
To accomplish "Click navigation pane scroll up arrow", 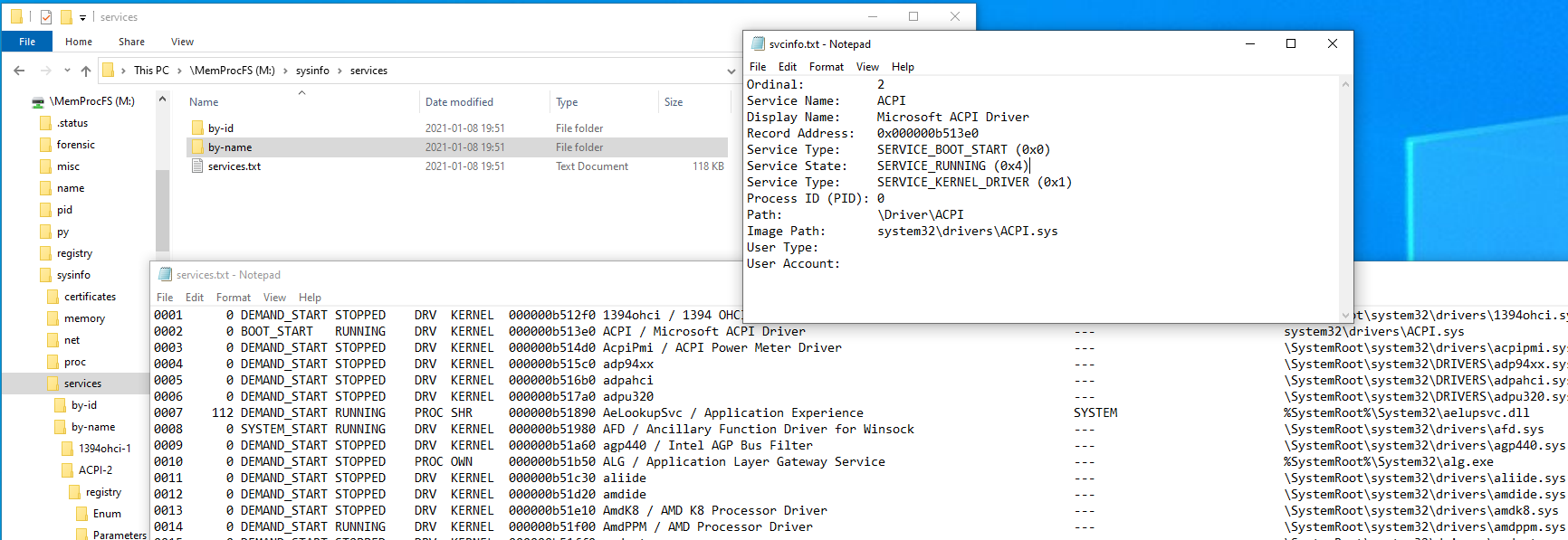I will coord(162,99).
